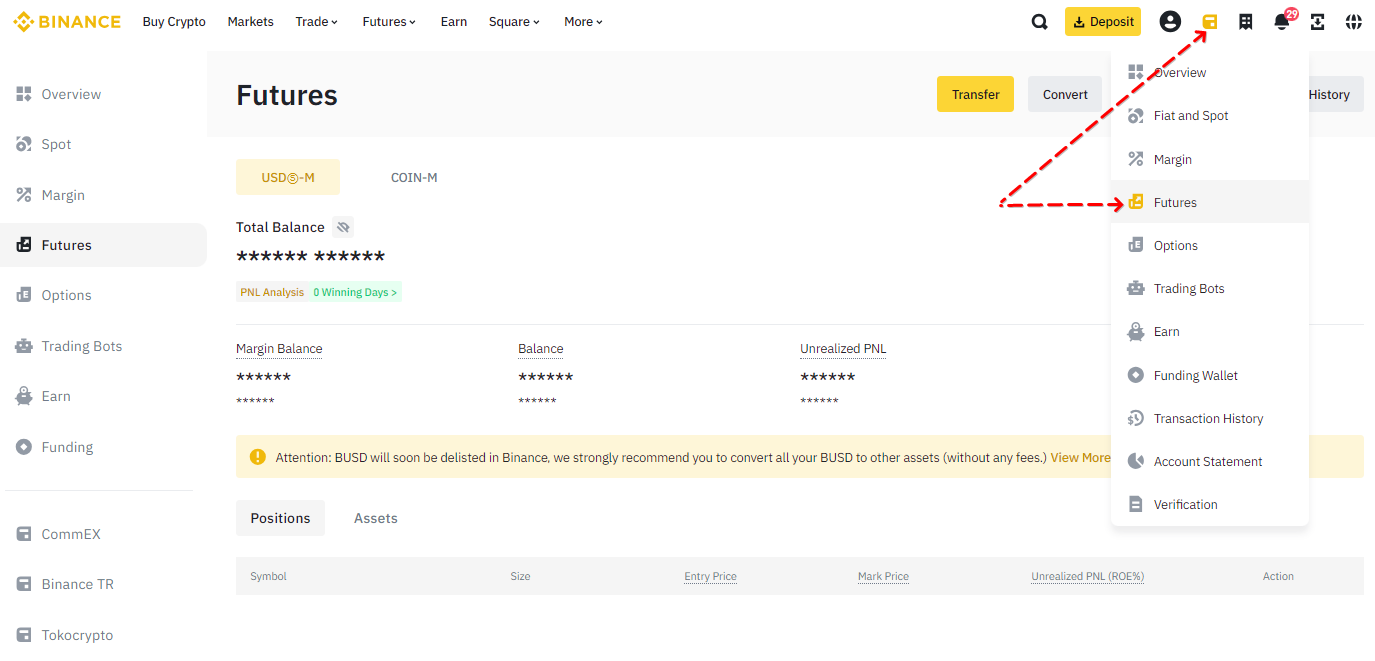Expand the Futures header menu
1375x661 pixels.
[x=389, y=22]
